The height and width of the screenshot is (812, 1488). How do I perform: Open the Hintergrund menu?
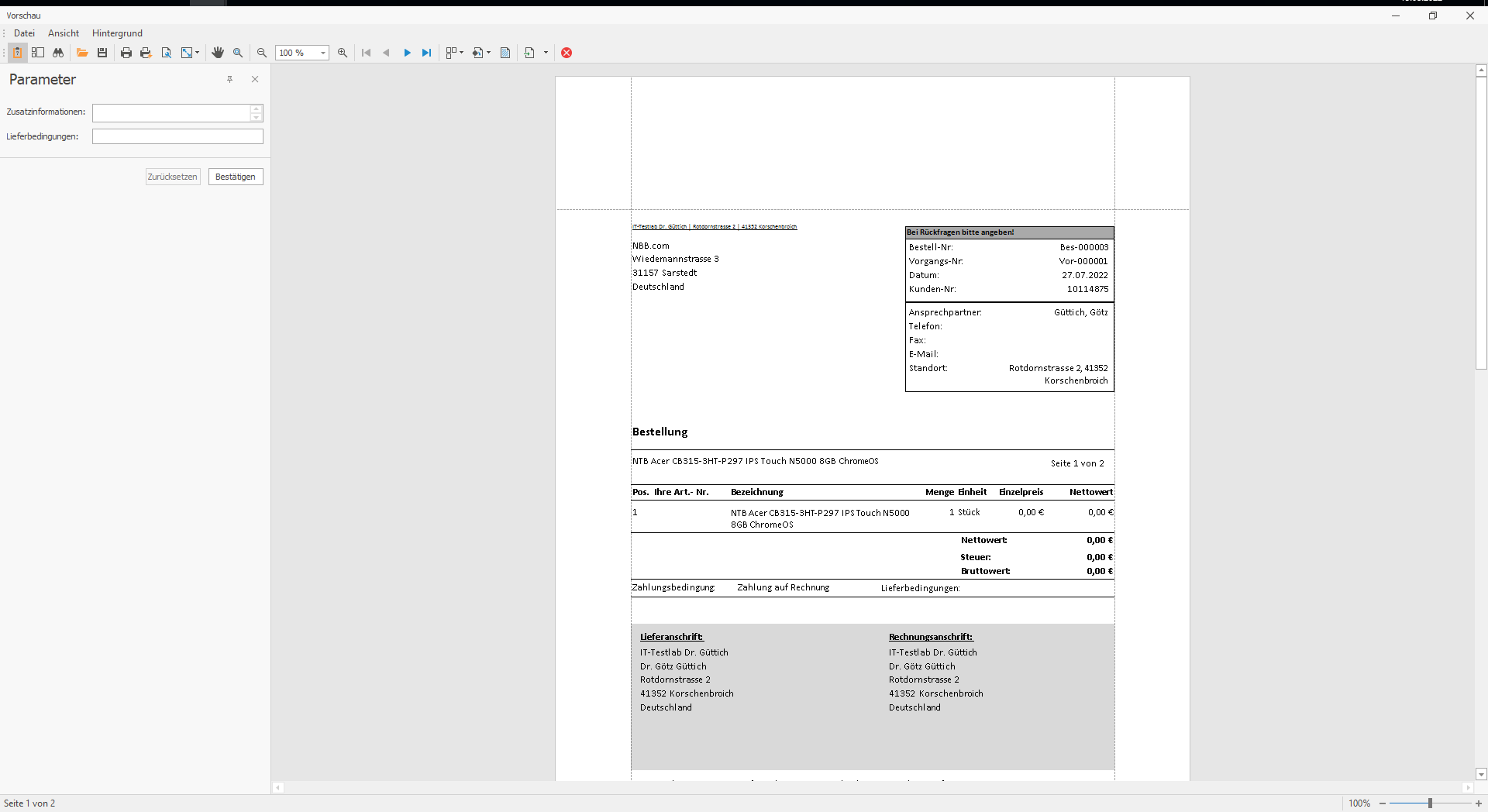[x=117, y=33]
